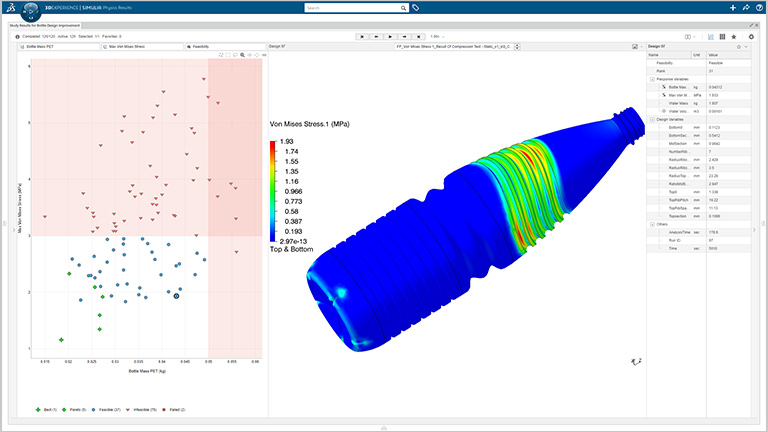Open the settings gear in toolbar
768x432 pixels.
(751, 36)
